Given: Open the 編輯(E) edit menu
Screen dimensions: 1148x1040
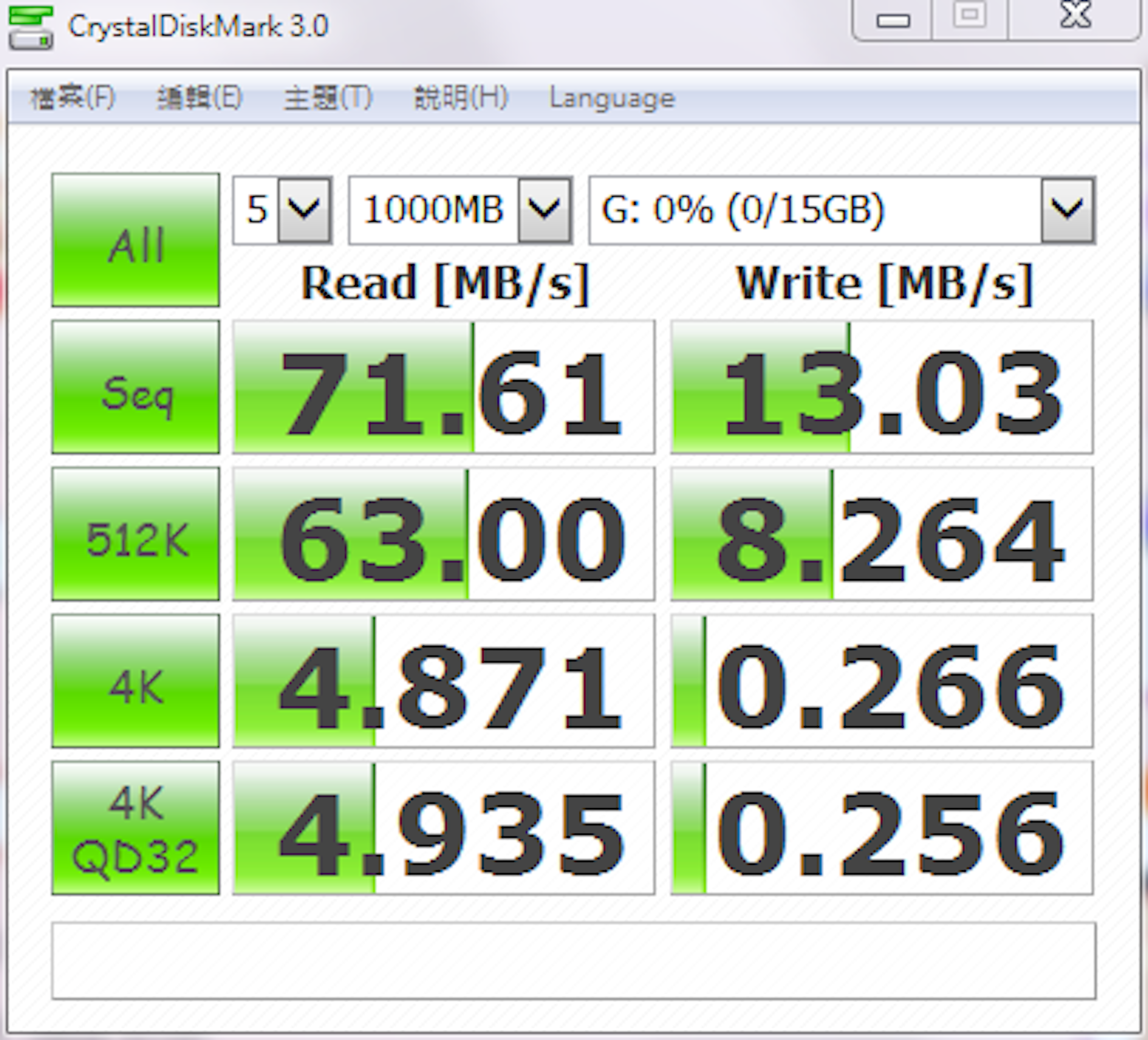Looking at the screenshot, I should tap(200, 98).
